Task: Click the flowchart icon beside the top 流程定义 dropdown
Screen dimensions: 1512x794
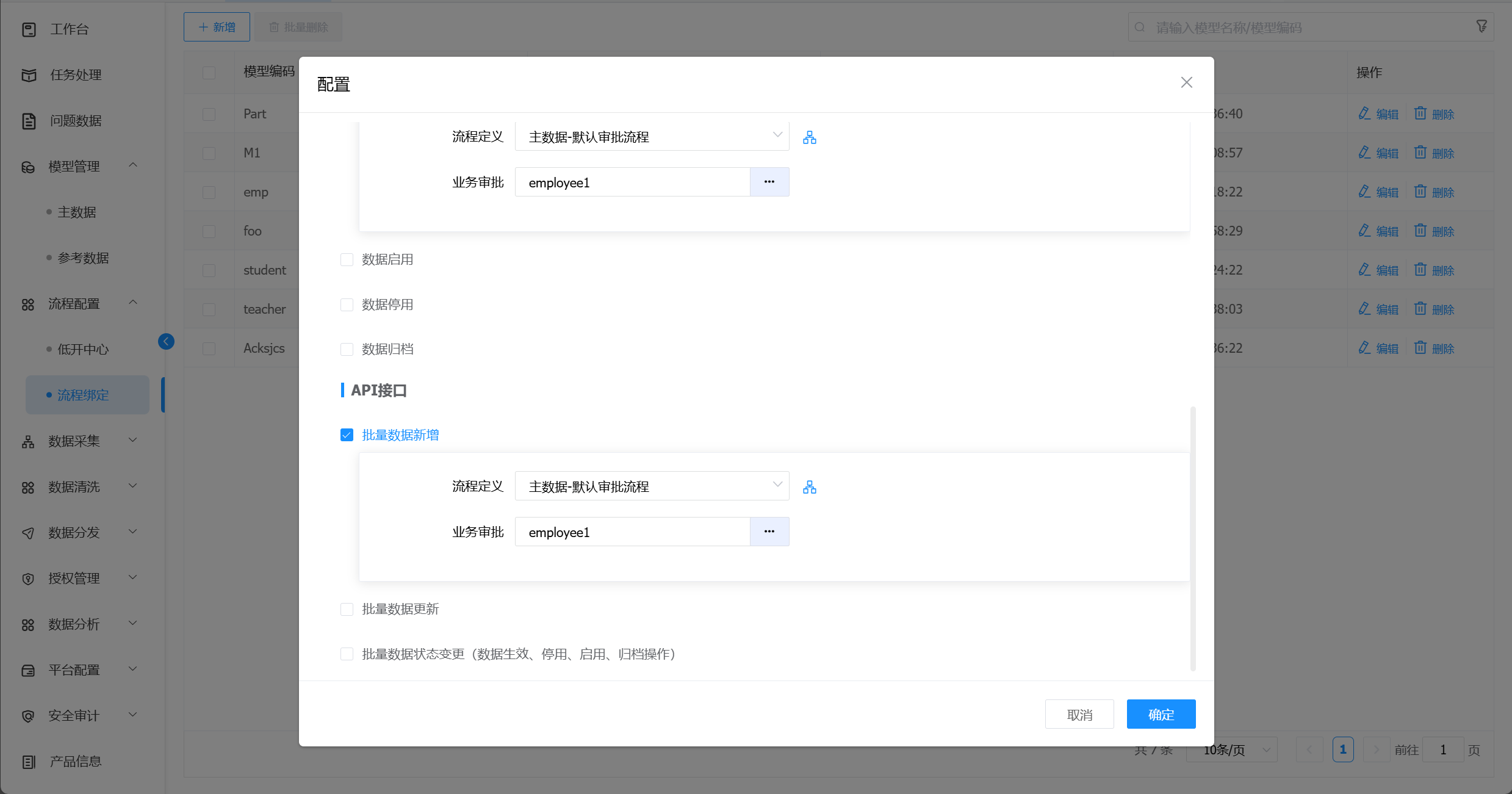Action: pyautogui.click(x=809, y=137)
